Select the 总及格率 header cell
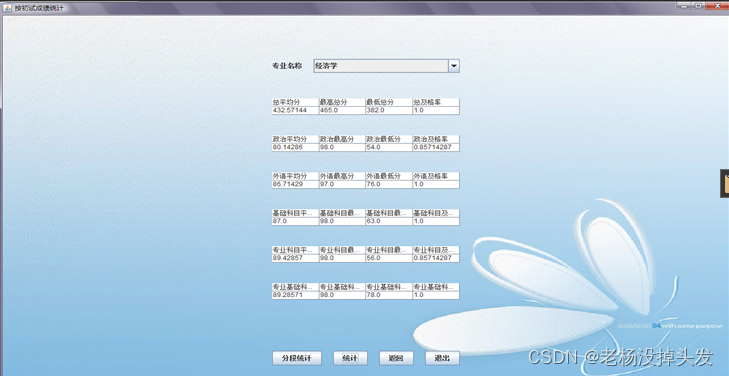Image resolution: width=729 pixels, height=376 pixels. point(436,102)
